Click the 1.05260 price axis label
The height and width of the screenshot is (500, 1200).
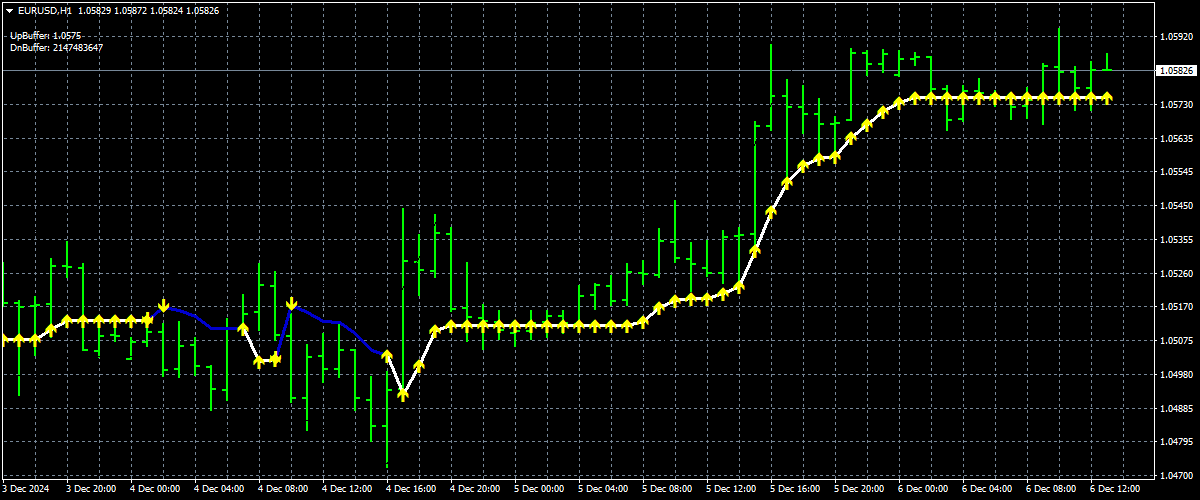pyautogui.click(x=1175, y=273)
